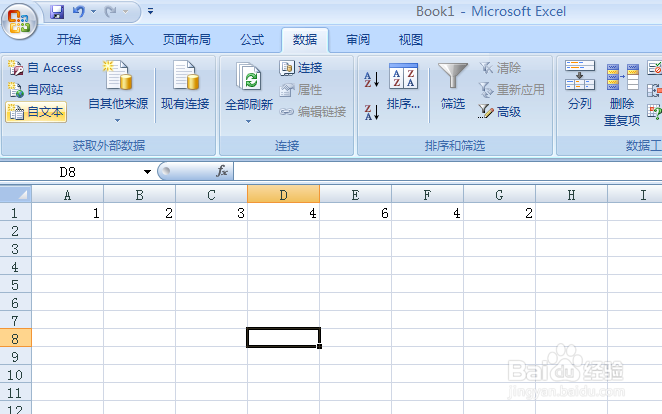Open 现有连接 existing connections
This screenshot has height=414, width=662.
tap(185, 86)
